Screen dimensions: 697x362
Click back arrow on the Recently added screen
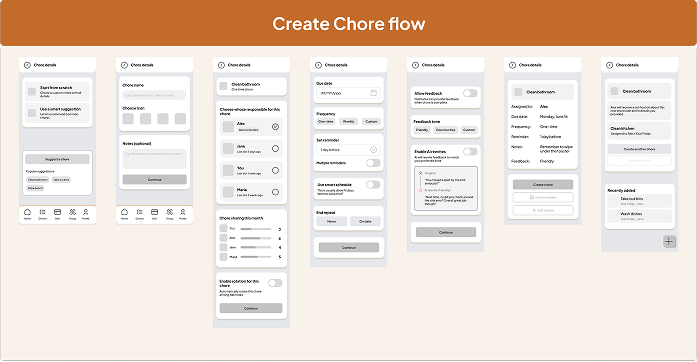[609, 65]
